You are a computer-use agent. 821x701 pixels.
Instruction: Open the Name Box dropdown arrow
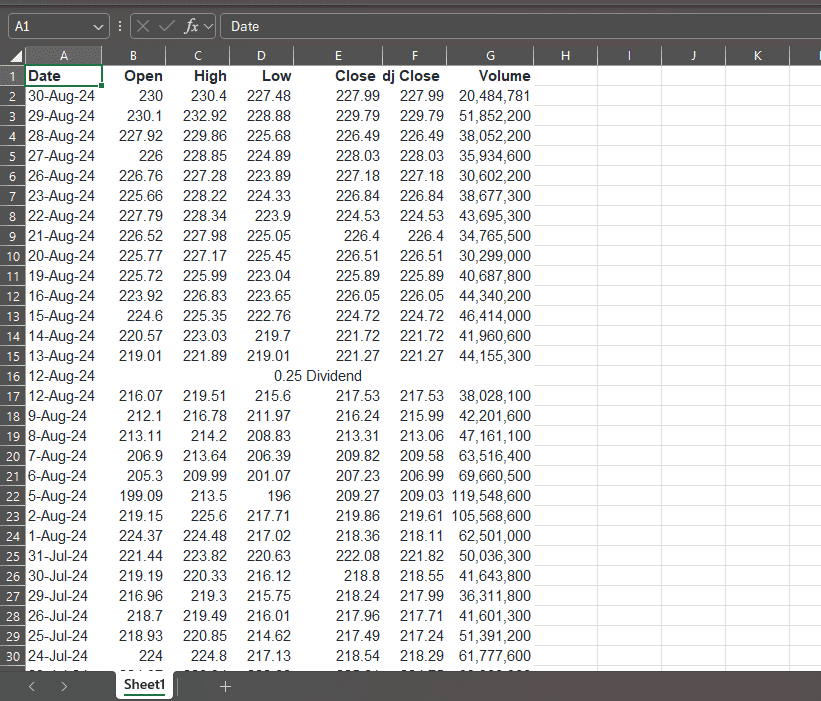(98, 27)
